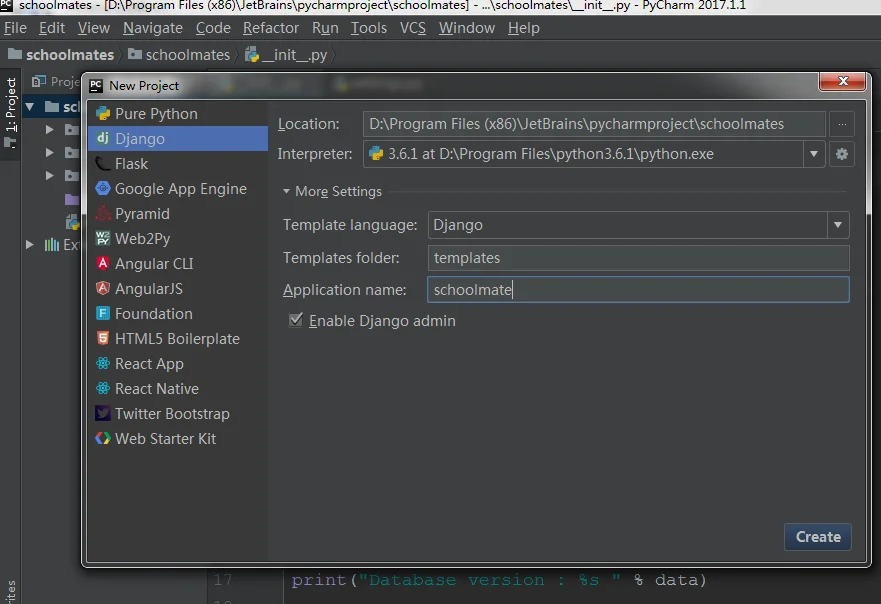Viewport: 881px width, 604px height.
Task: Open the Run menu
Action: click(x=325, y=28)
